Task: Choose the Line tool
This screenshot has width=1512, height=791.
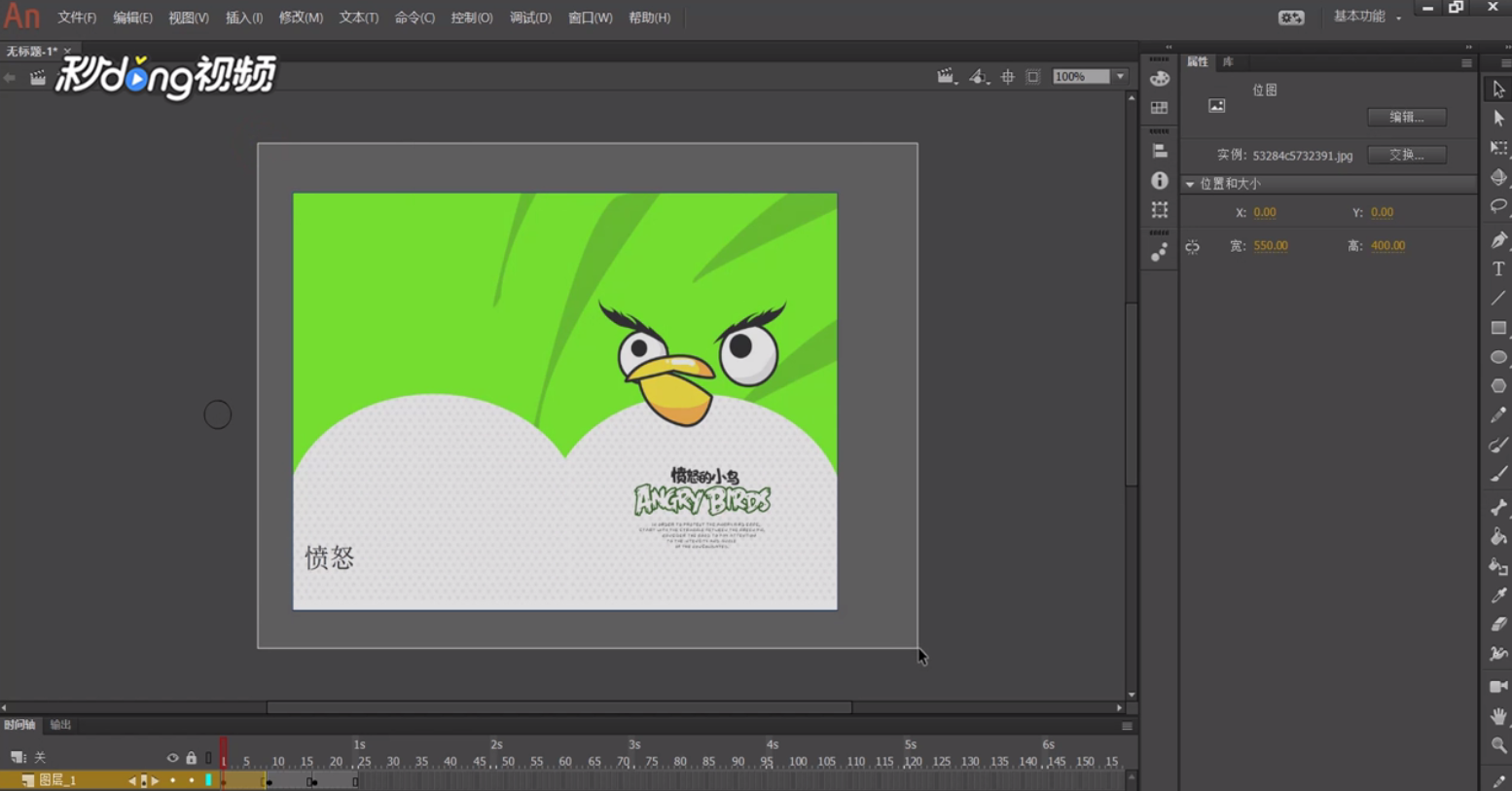Action: coord(1498,298)
